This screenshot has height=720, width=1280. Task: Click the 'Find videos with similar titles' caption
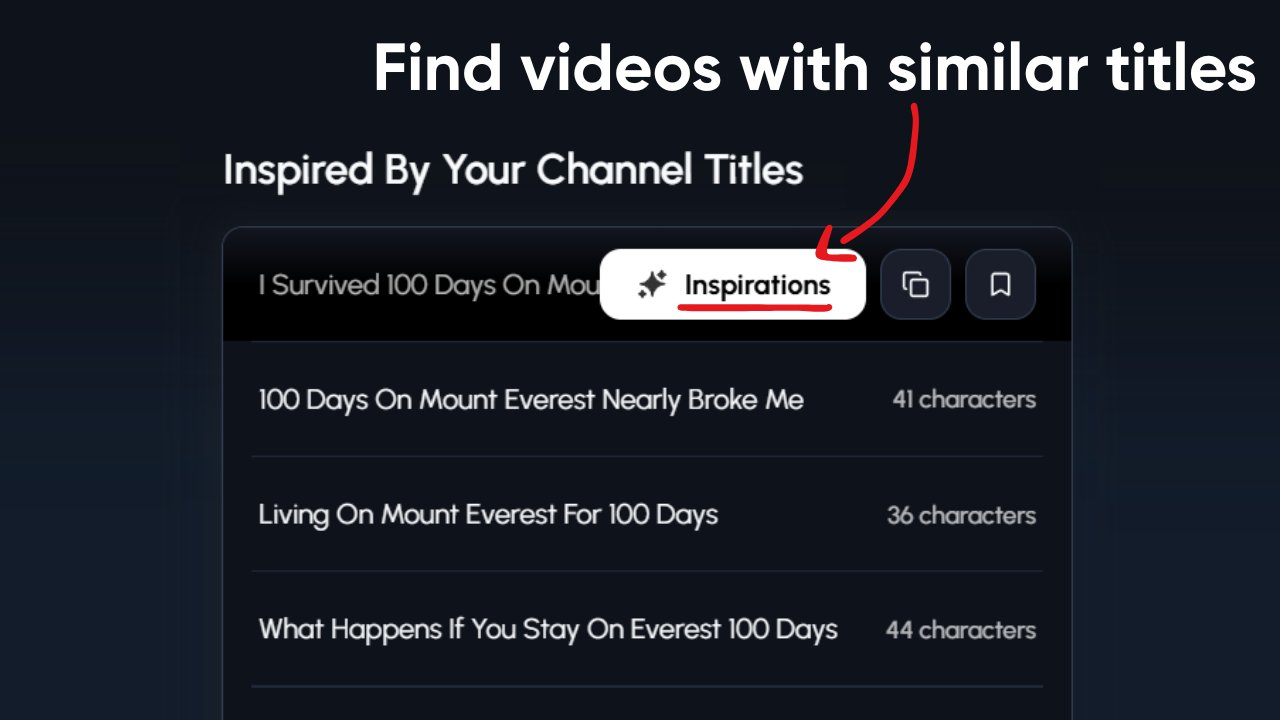(x=814, y=69)
